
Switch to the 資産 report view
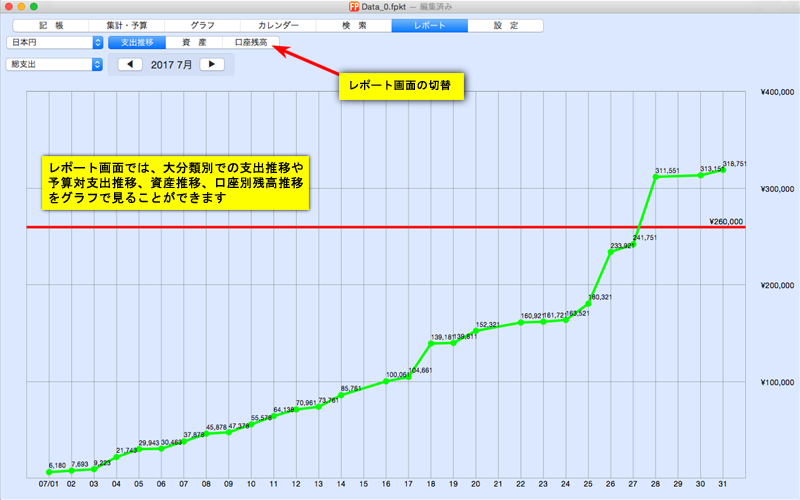tap(195, 43)
